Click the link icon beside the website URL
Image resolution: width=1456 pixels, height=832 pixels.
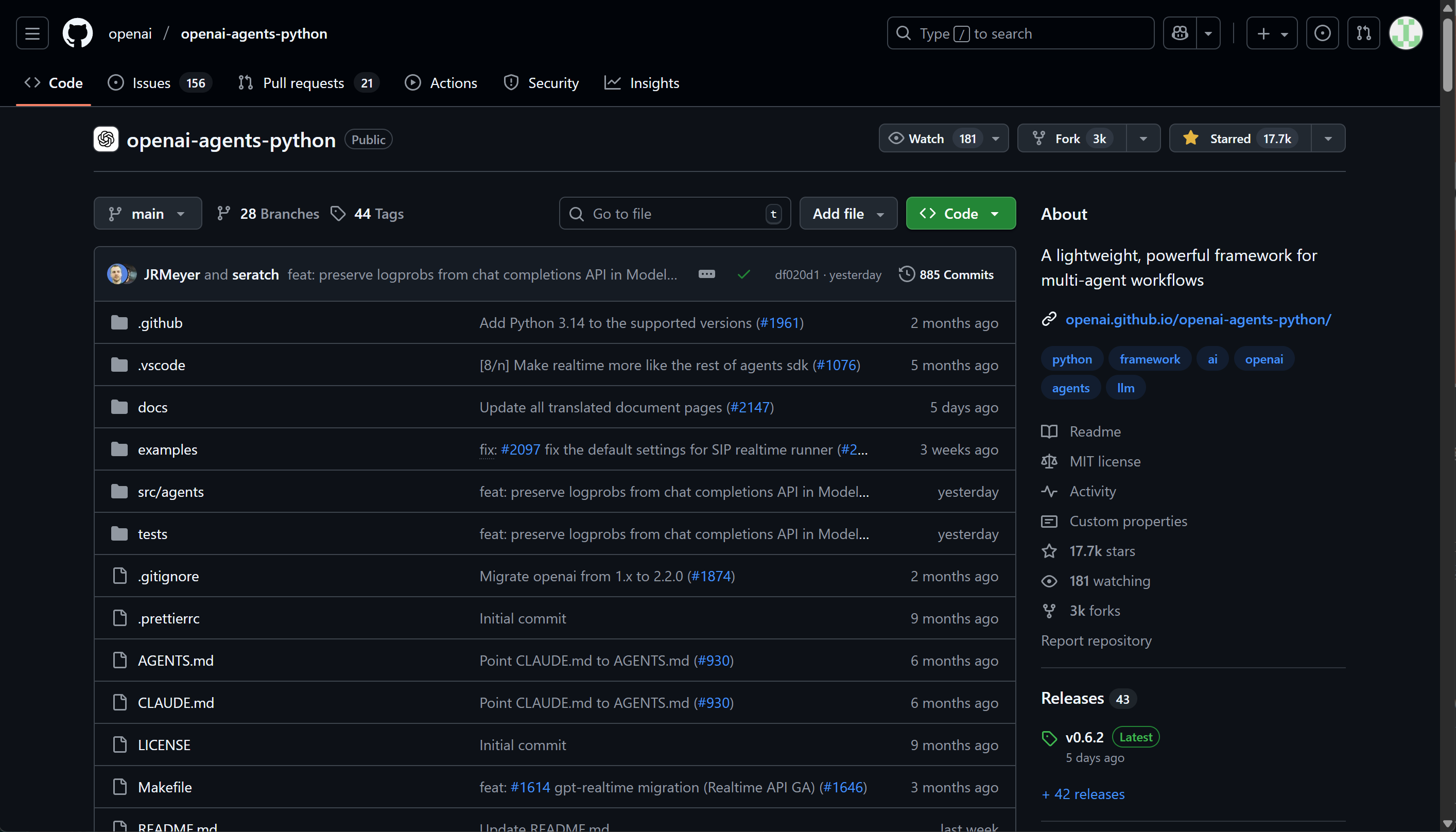pyautogui.click(x=1049, y=319)
